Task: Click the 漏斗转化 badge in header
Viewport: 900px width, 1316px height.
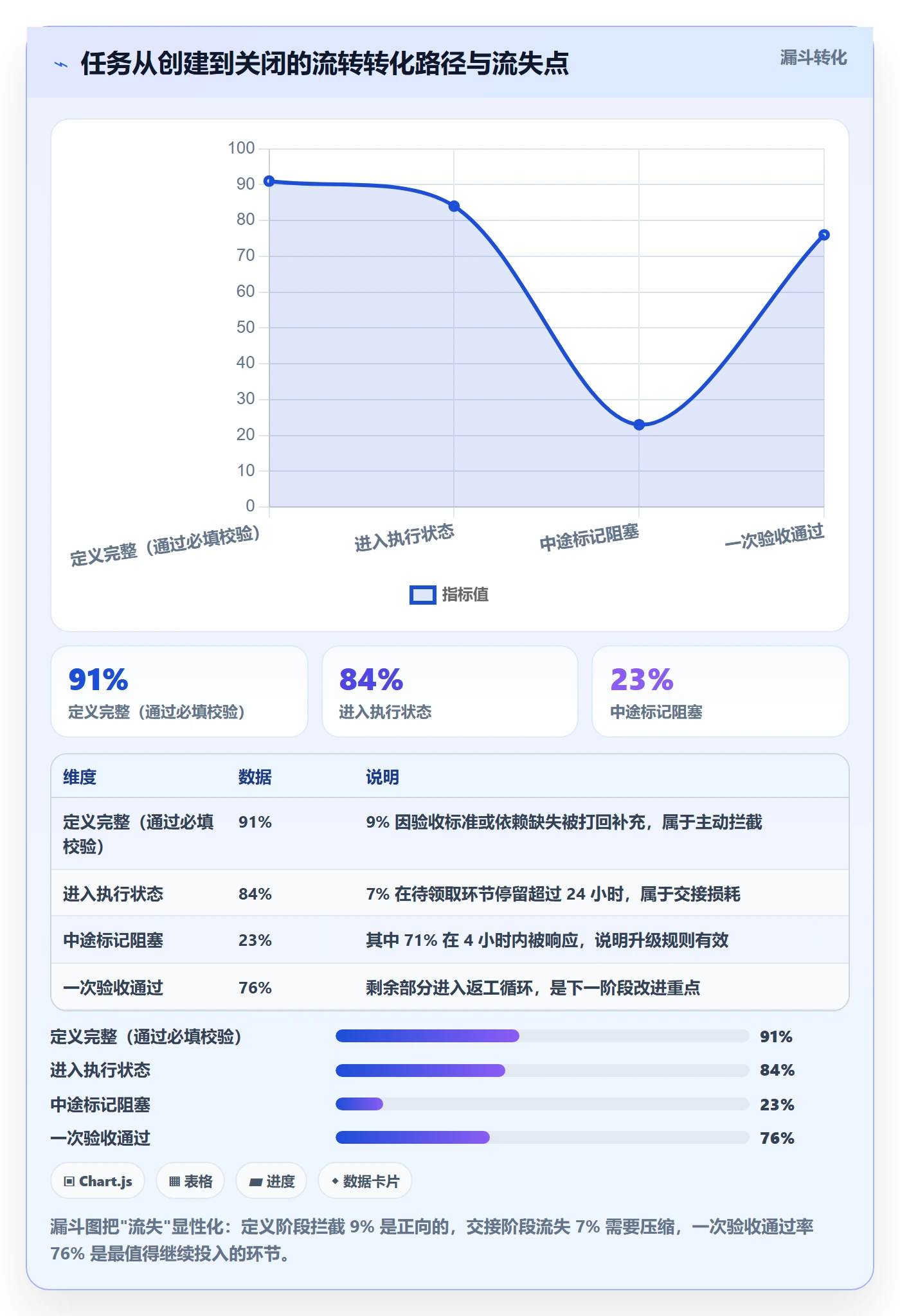Action: click(813, 58)
